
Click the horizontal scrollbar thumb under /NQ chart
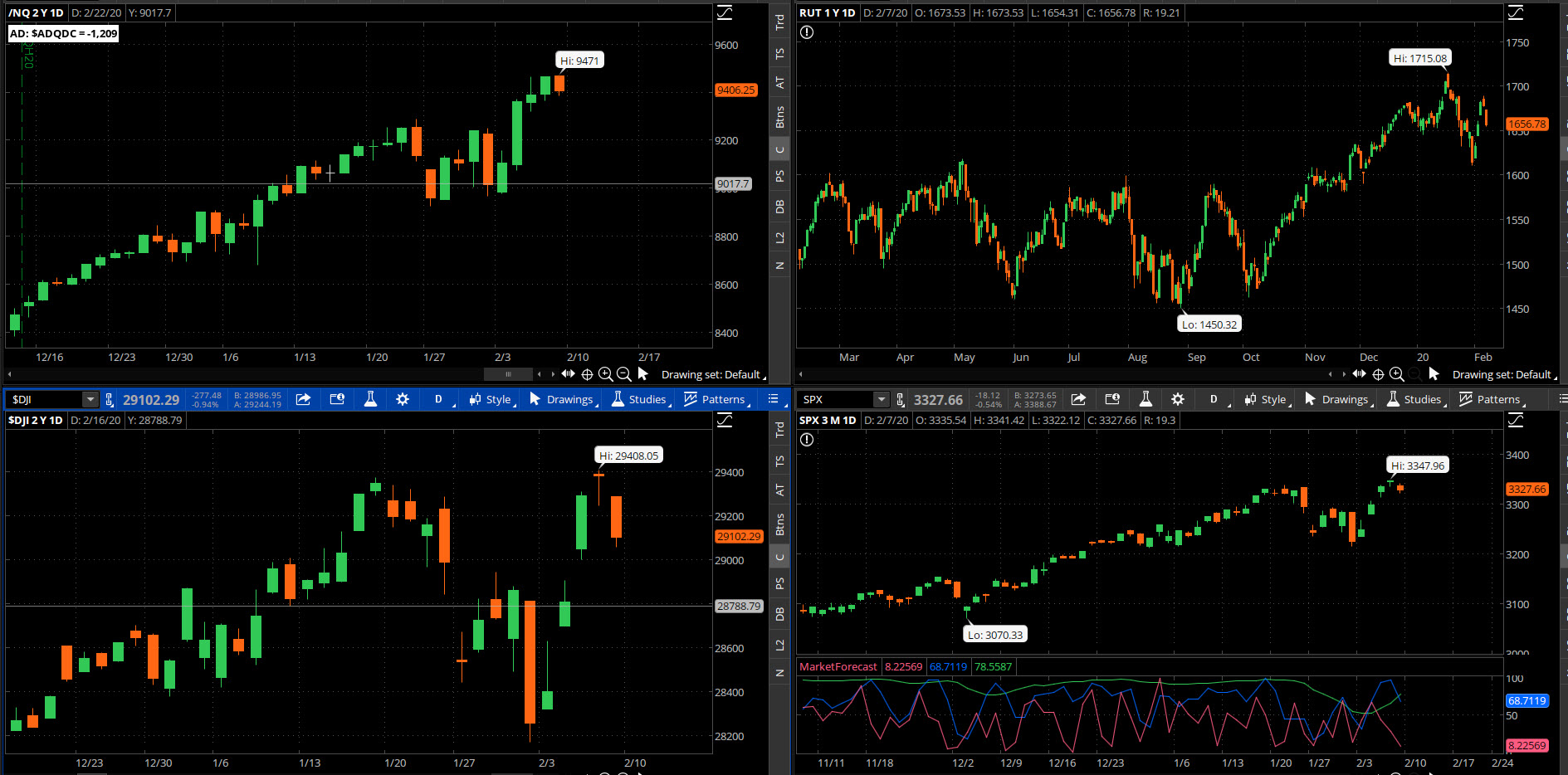pyautogui.click(x=508, y=374)
